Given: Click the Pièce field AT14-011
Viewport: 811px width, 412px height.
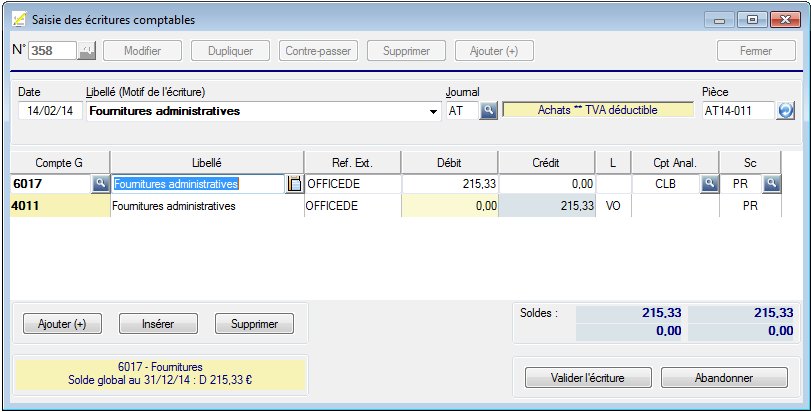Looking at the screenshot, I should (739, 111).
